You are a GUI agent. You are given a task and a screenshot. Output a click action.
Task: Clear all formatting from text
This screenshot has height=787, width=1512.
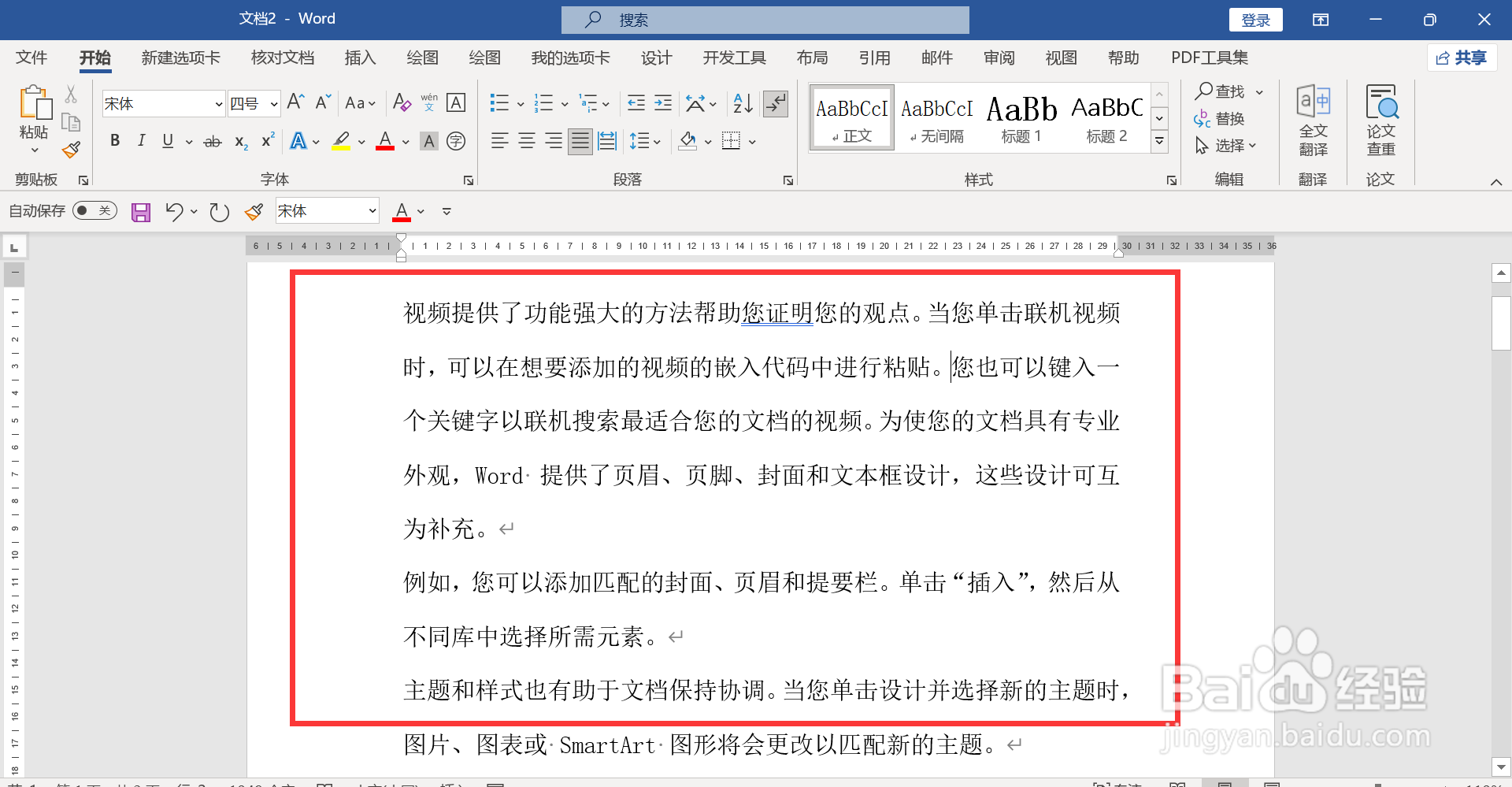click(x=402, y=102)
